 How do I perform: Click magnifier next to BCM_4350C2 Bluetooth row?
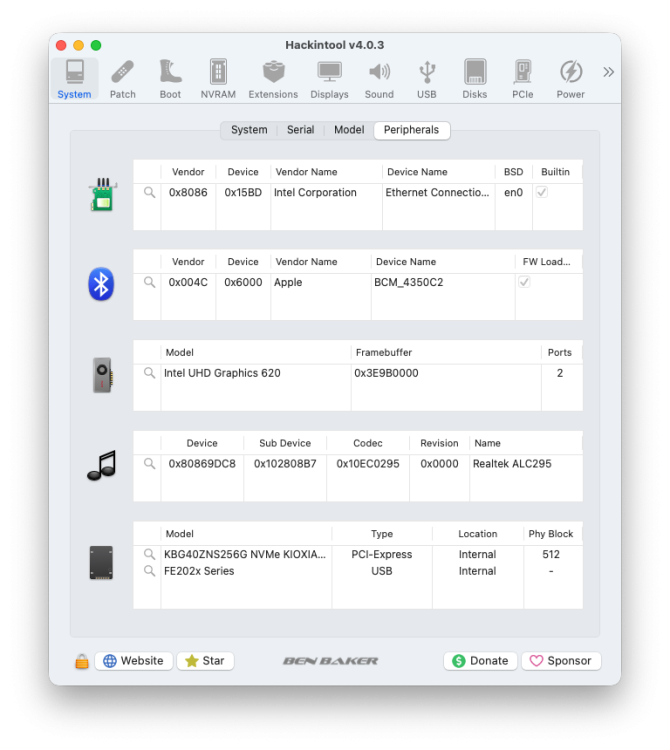150,283
